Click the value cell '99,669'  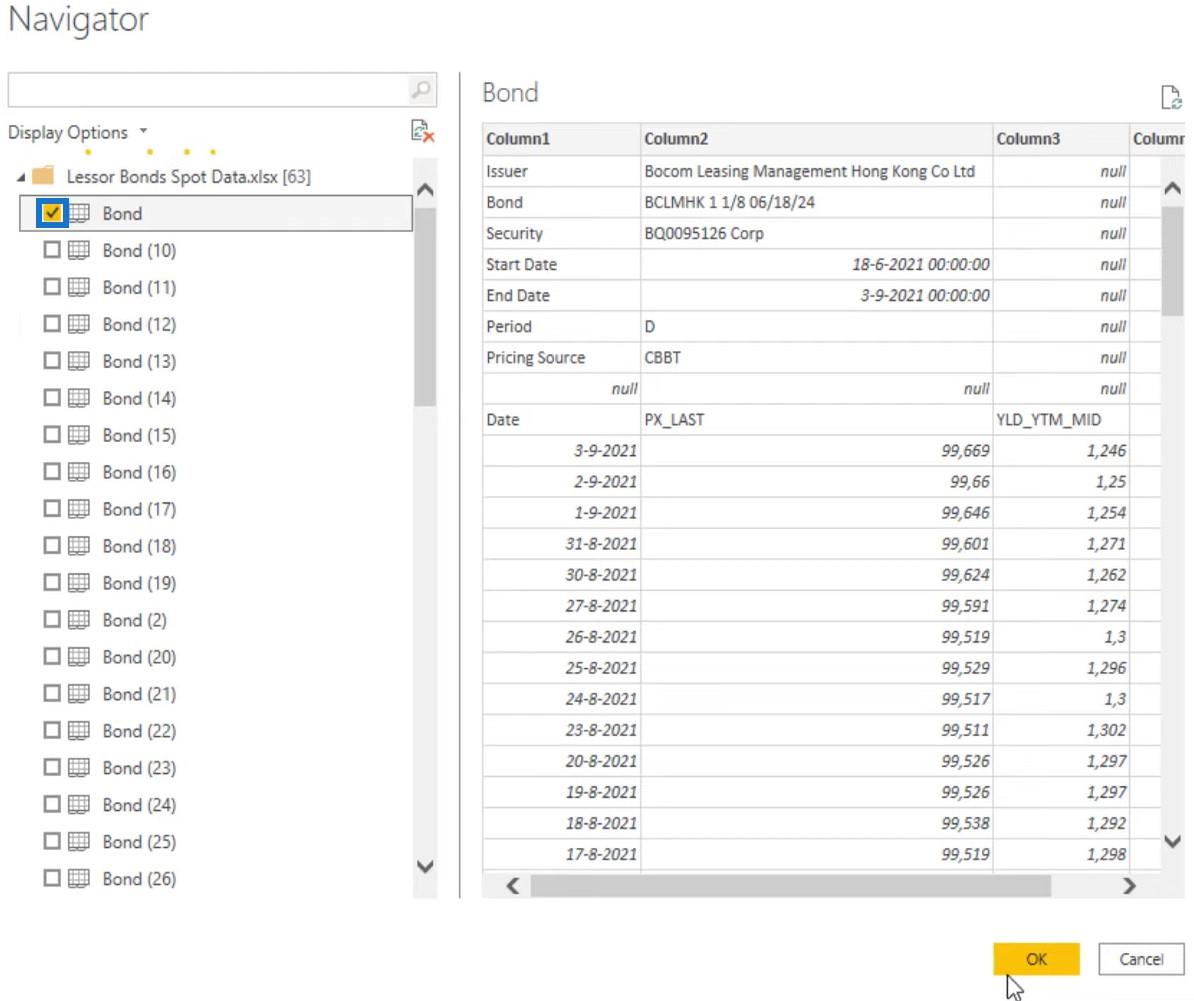coord(816,451)
